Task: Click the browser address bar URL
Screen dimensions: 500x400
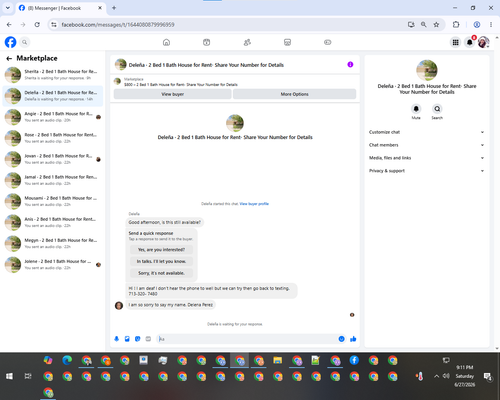Action: tap(118, 25)
